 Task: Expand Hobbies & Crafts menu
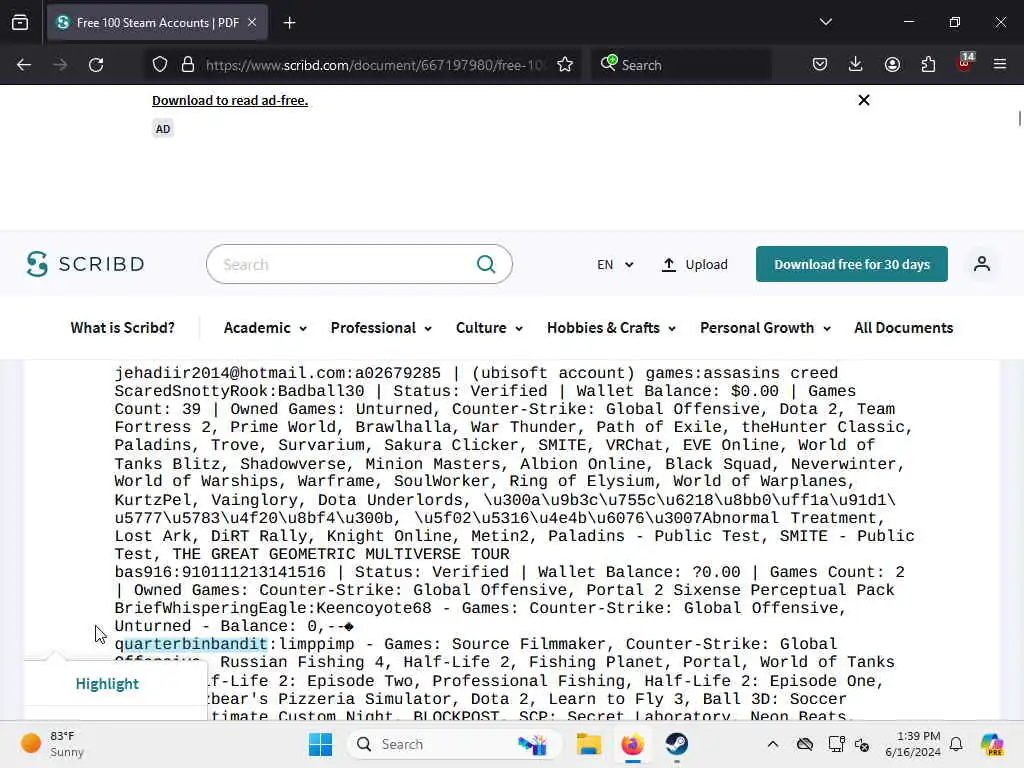[611, 328]
